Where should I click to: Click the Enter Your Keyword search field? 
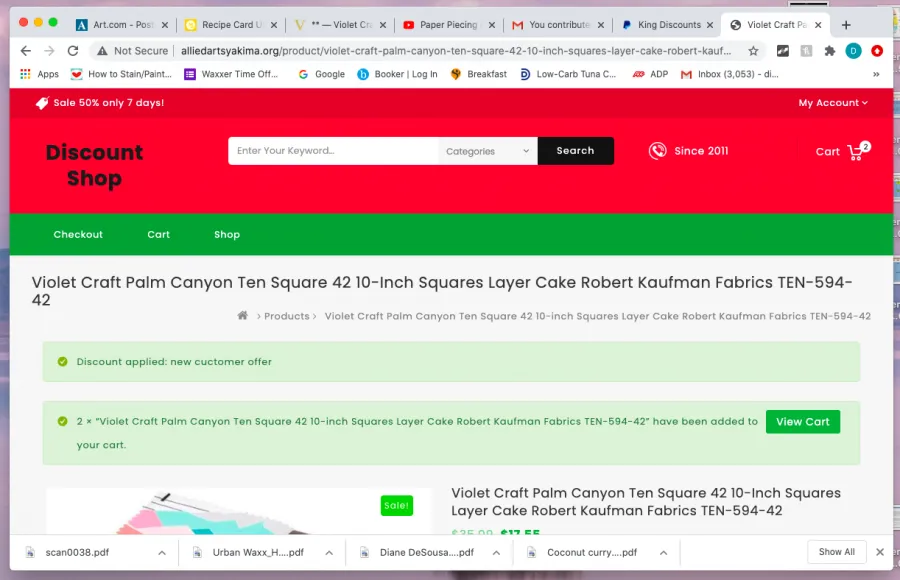(333, 151)
